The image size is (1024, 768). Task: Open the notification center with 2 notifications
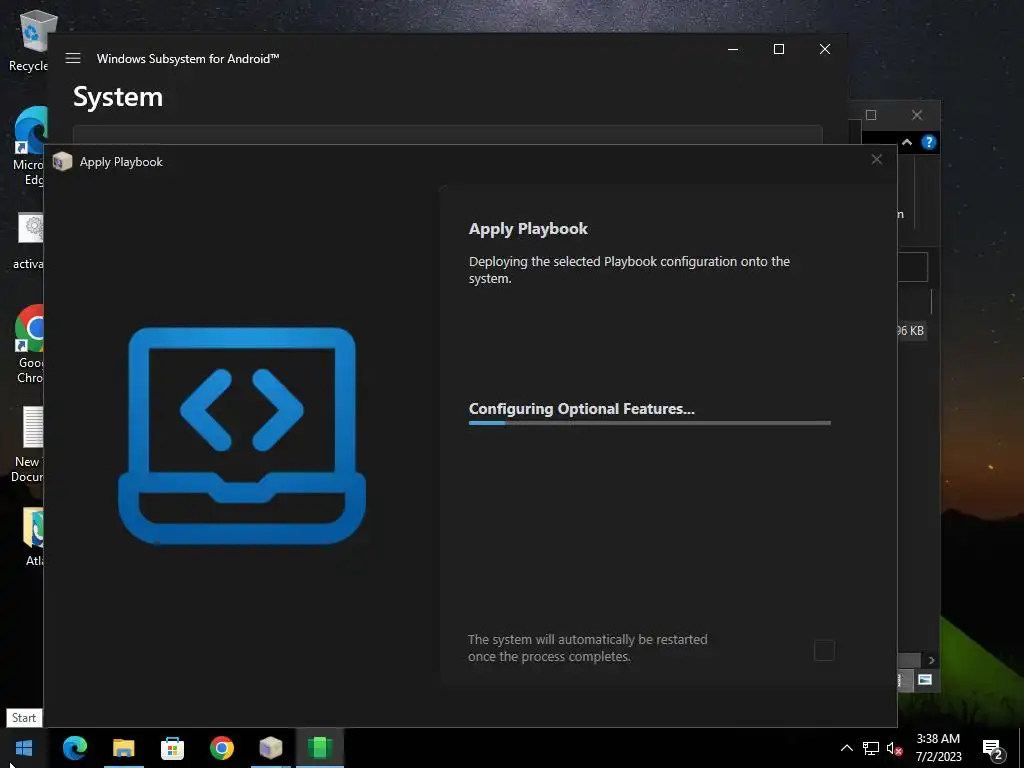click(x=994, y=750)
